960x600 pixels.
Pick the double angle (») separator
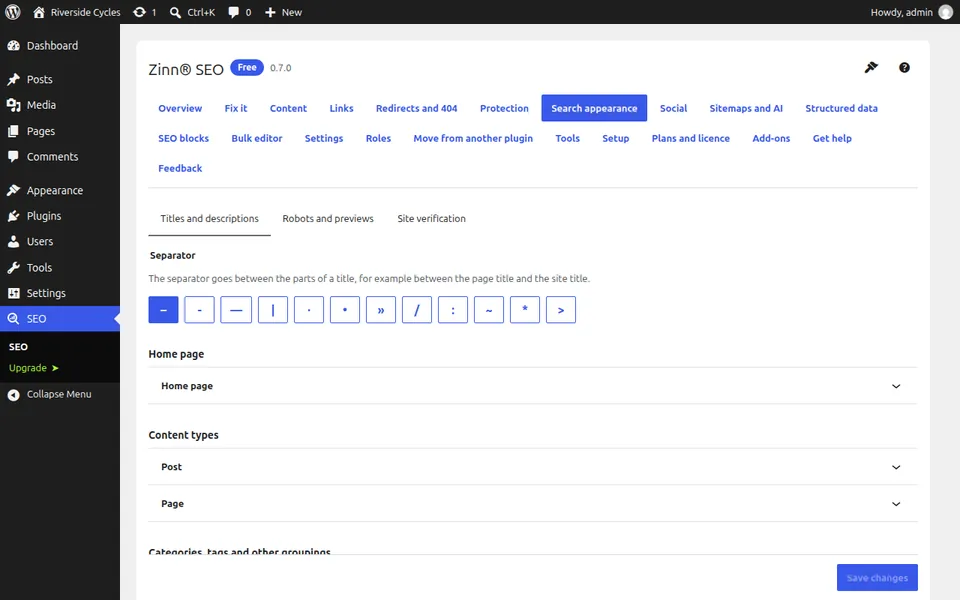point(381,310)
